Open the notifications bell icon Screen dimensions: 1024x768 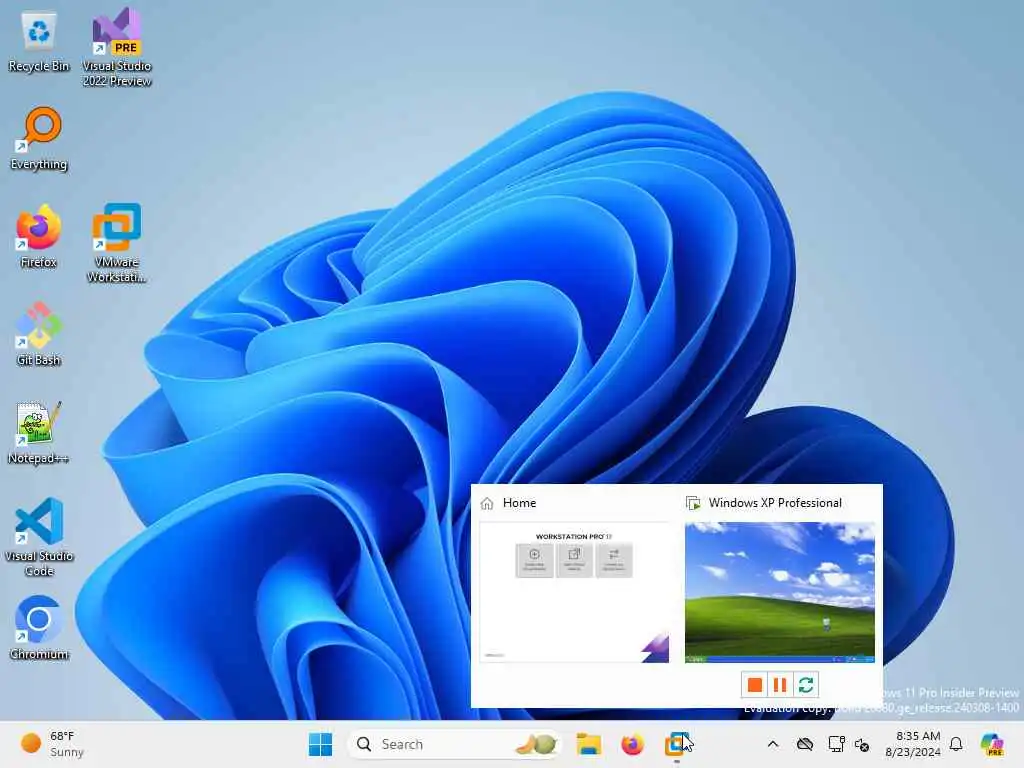(956, 744)
